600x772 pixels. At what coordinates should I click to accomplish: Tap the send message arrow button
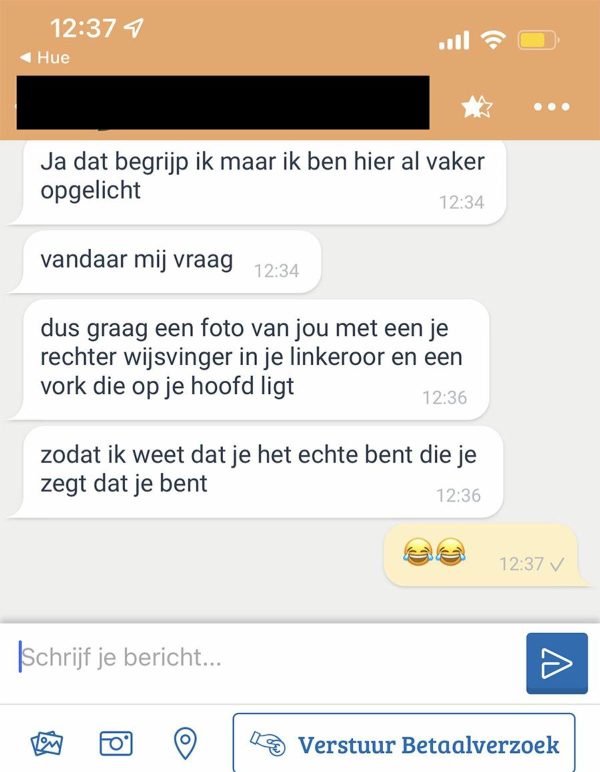pos(557,663)
